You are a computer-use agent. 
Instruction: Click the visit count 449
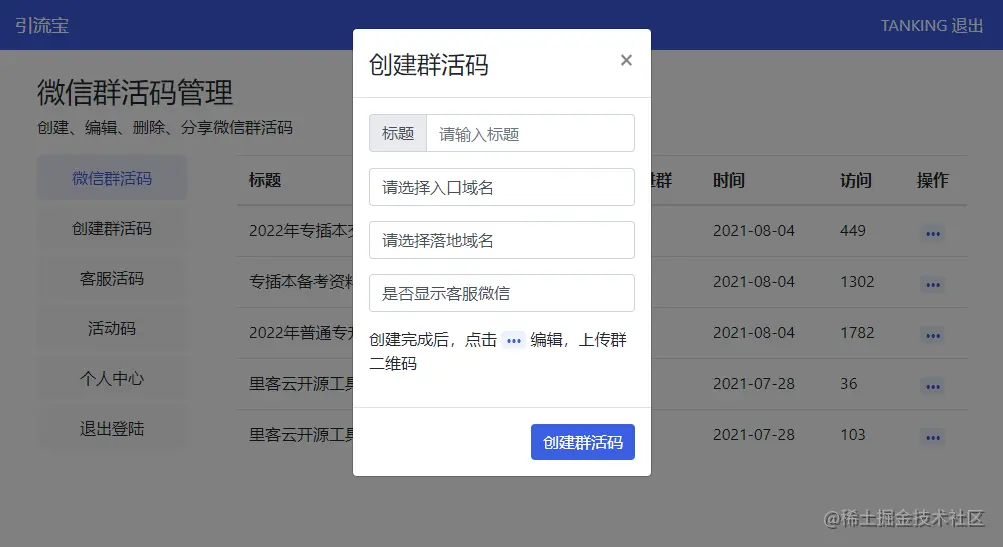pyautogui.click(x=853, y=230)
